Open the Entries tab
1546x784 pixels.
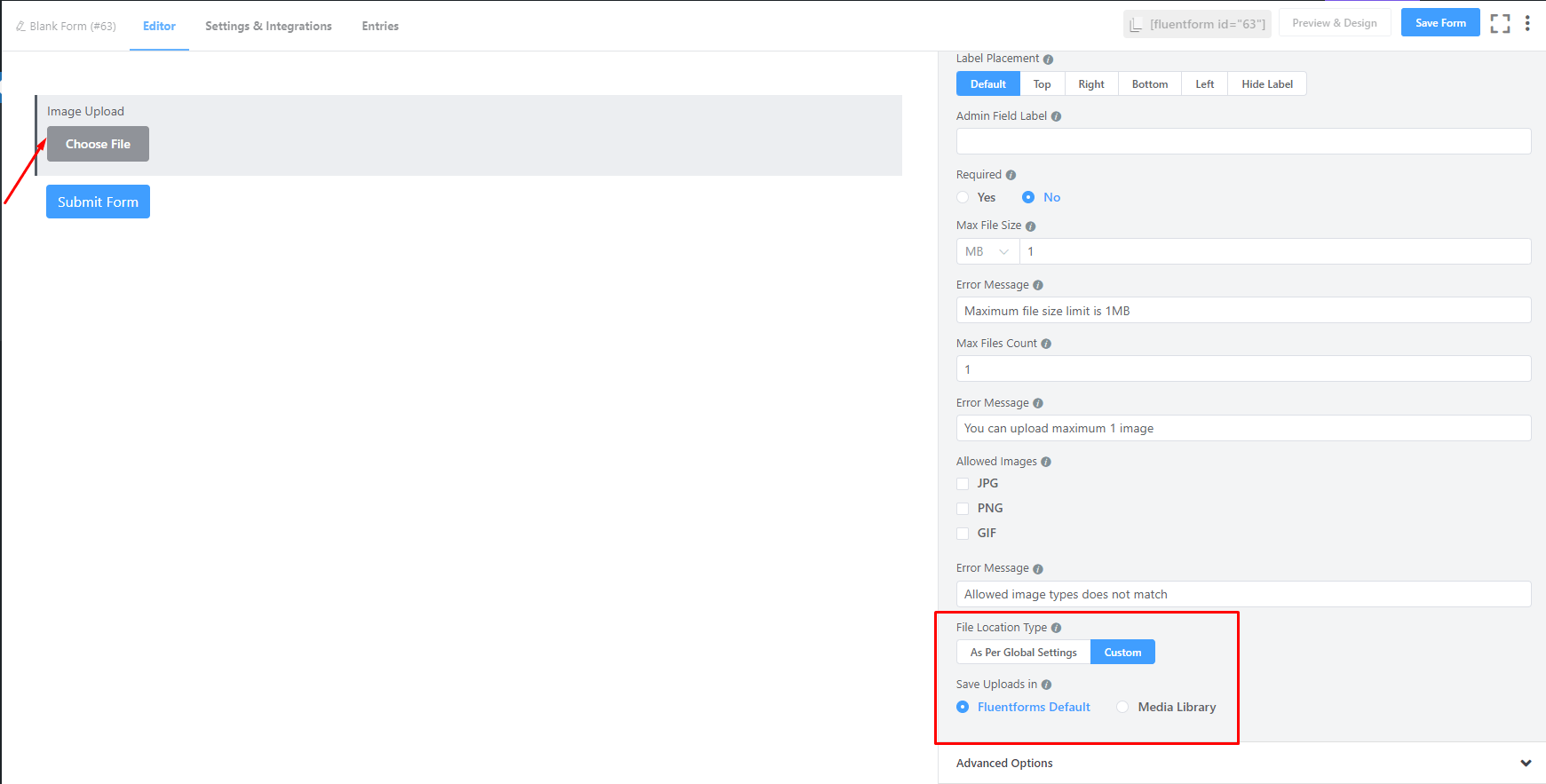[380, 26]
